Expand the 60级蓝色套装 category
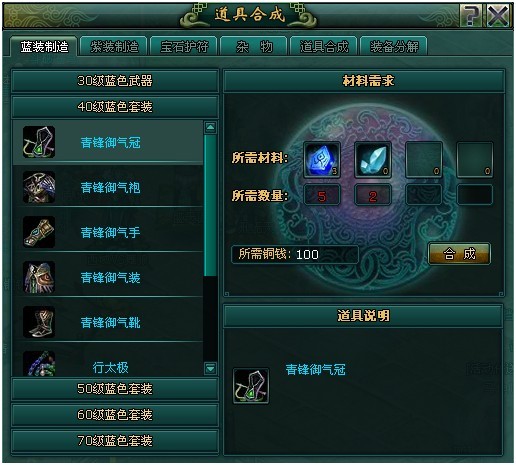Screen dimensions: 516x465 (x=115, y=415)
